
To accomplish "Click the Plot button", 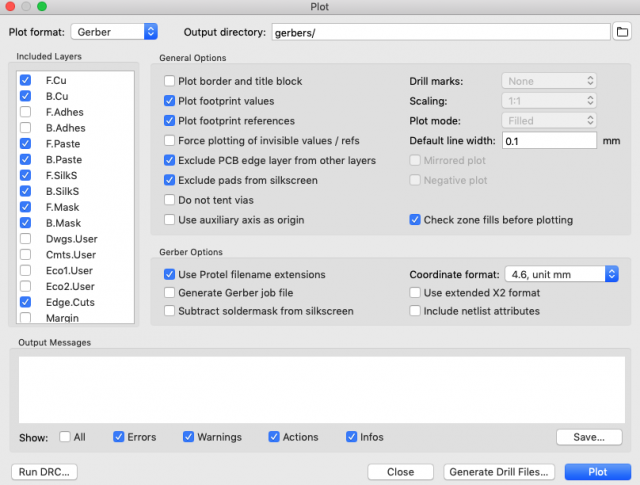I will click(x=598, y=472).
